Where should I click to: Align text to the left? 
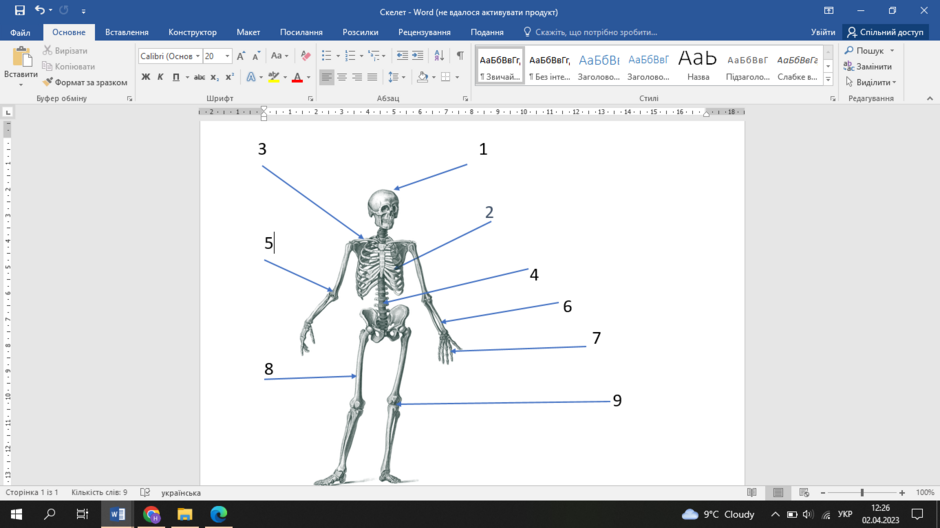click(x=327, y=77)
